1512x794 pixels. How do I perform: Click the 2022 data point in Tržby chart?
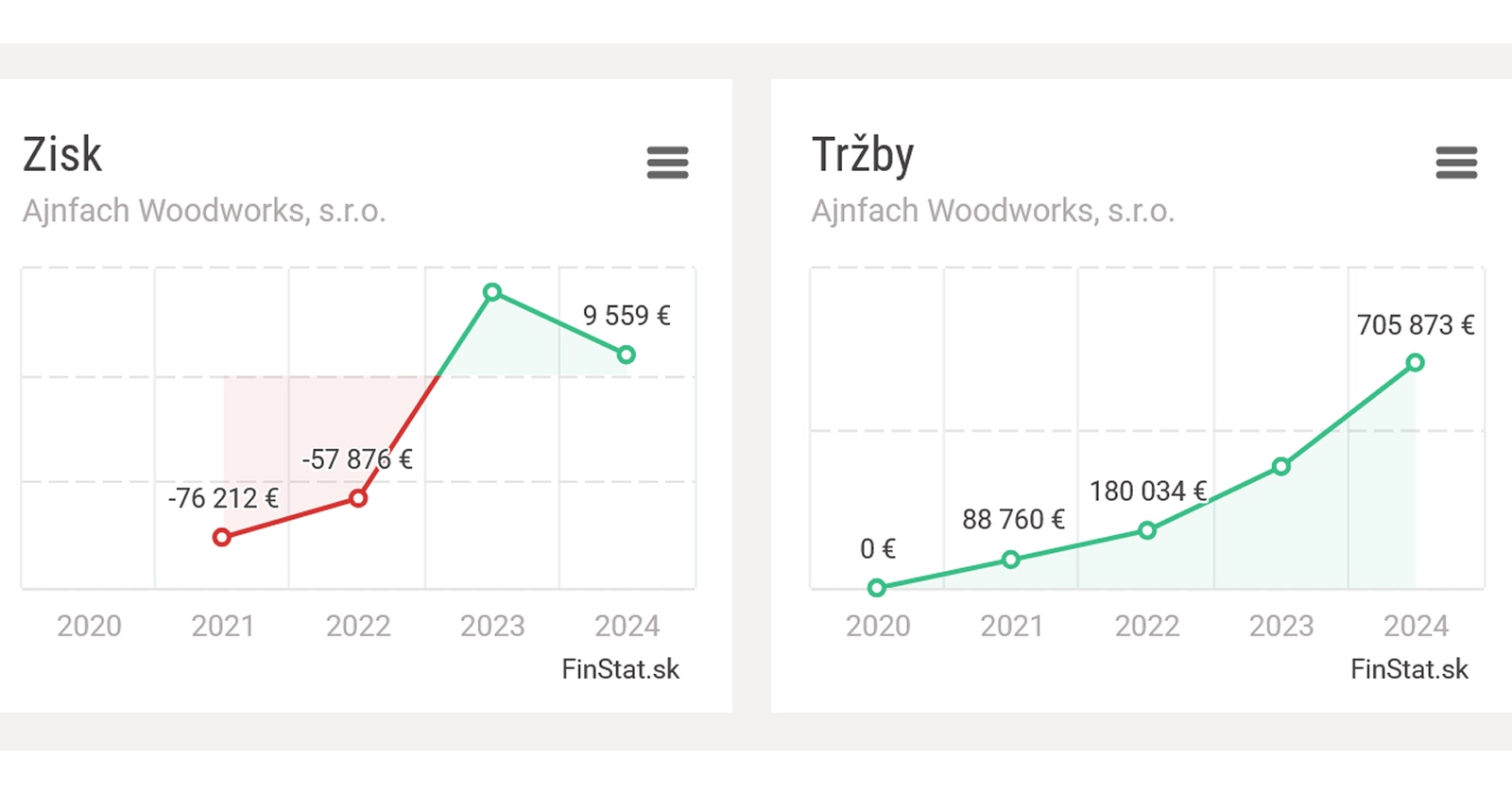pos(1147,530)
